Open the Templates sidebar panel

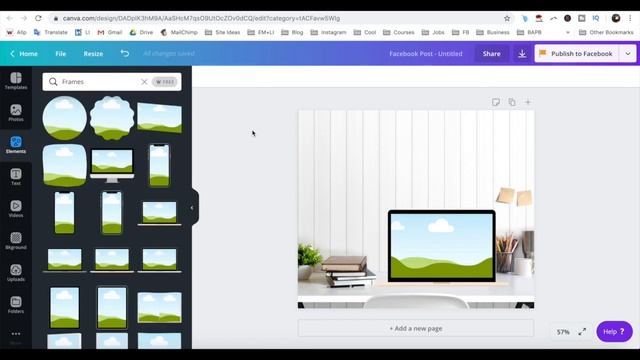16,81
